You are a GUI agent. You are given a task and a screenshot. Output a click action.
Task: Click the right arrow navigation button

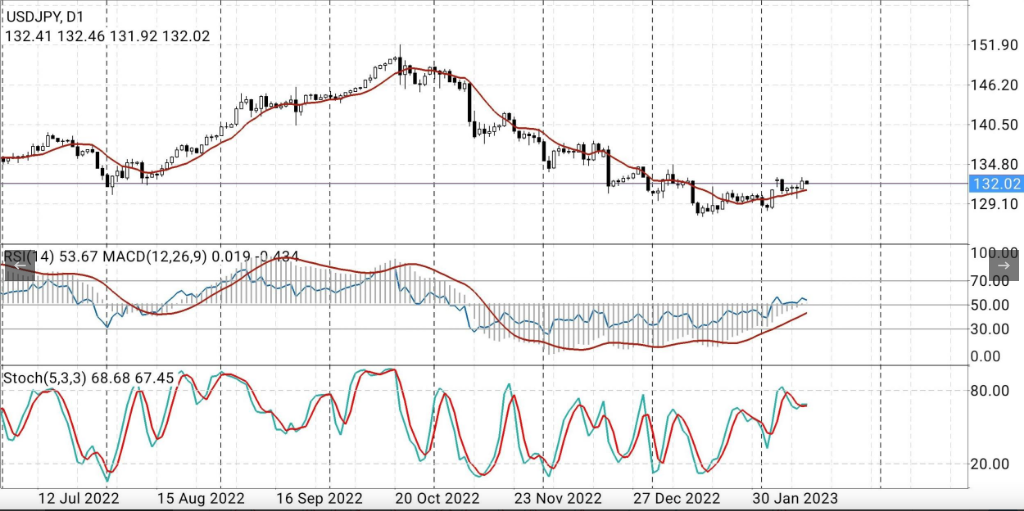(x=1004, y=265)
